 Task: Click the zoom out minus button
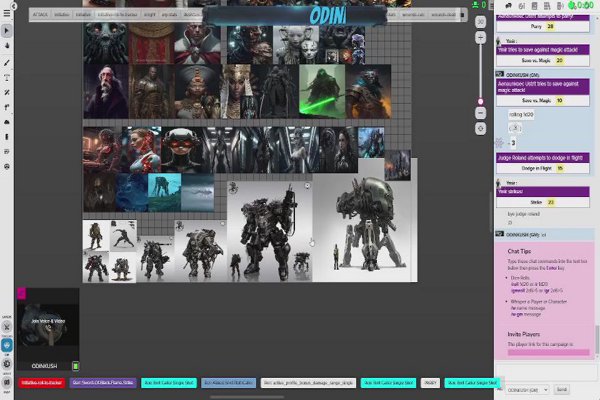(x=481, y=113)
